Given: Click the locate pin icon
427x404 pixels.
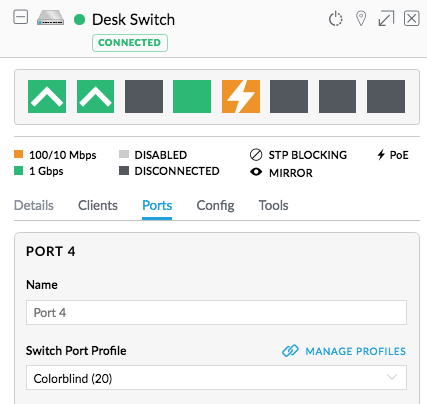Looking at the screenshot, I should click(361, 18).
